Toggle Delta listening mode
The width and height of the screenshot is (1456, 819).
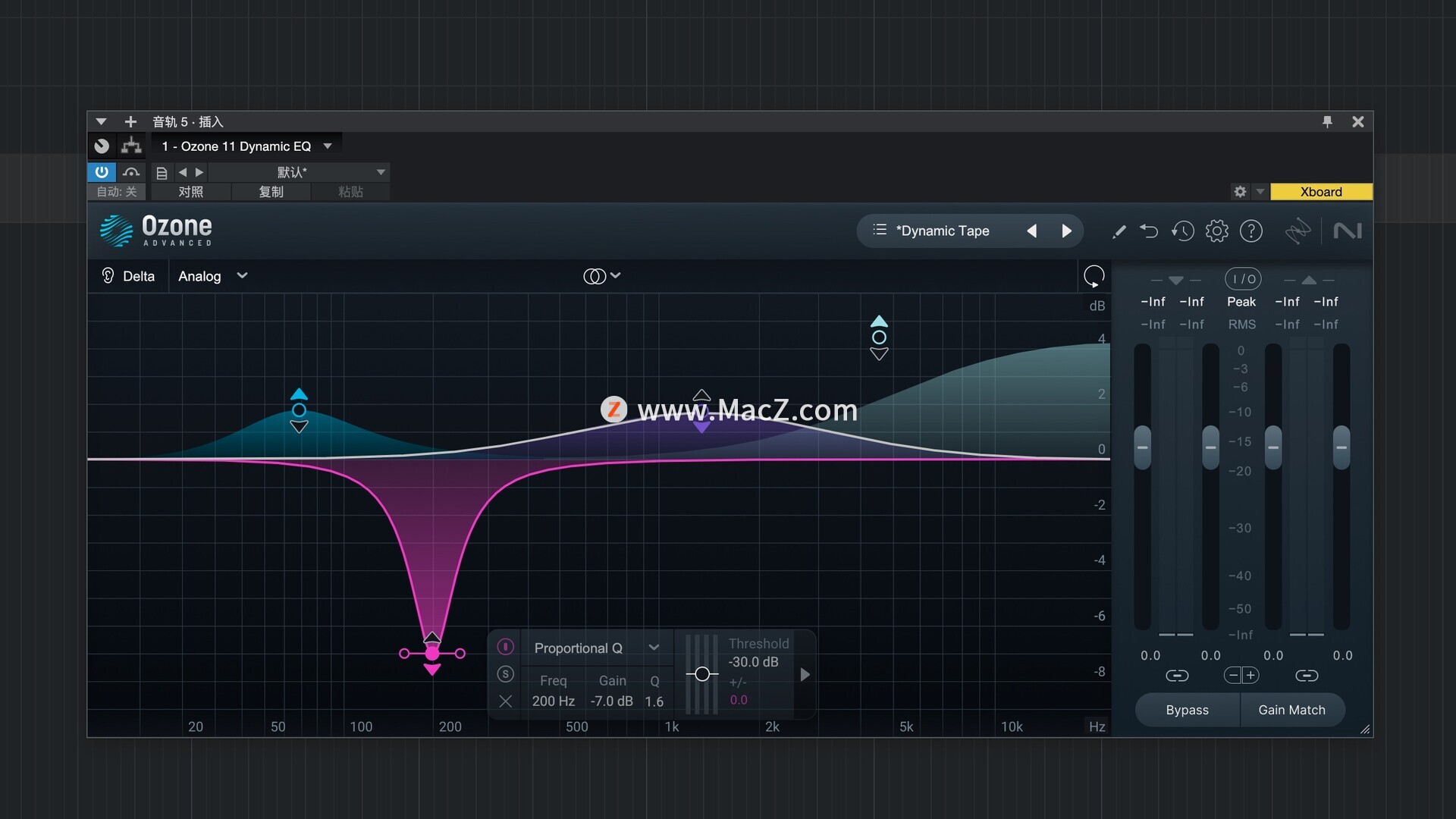coord(129,276)
